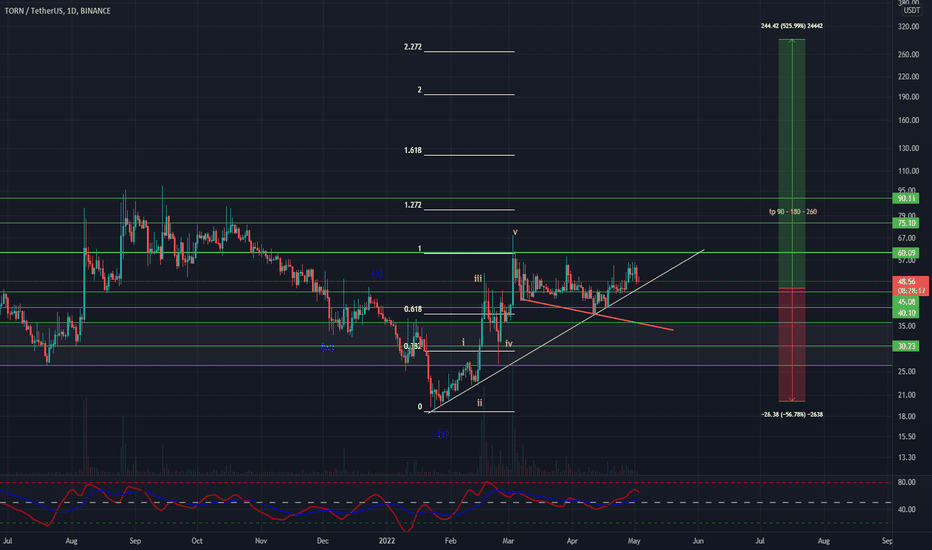Screen dimensions: 932x550
Task: Click the 80.00 oscillator scale value
Action: point(906,482)
